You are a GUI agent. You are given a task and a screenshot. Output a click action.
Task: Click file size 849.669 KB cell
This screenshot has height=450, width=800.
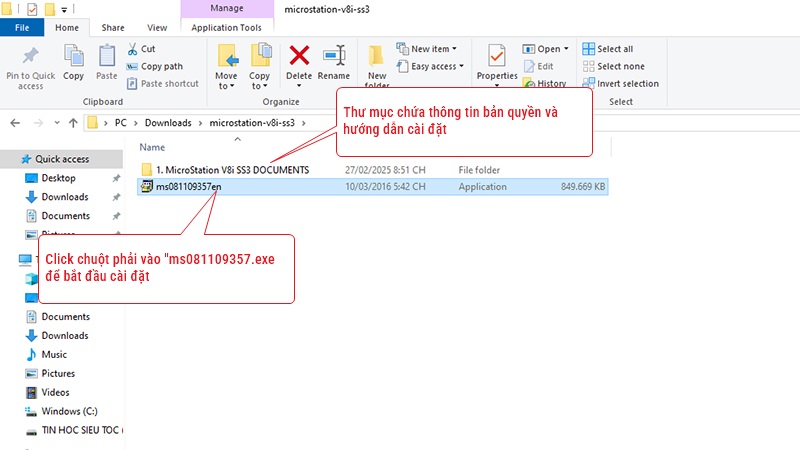tap(583, 187)
